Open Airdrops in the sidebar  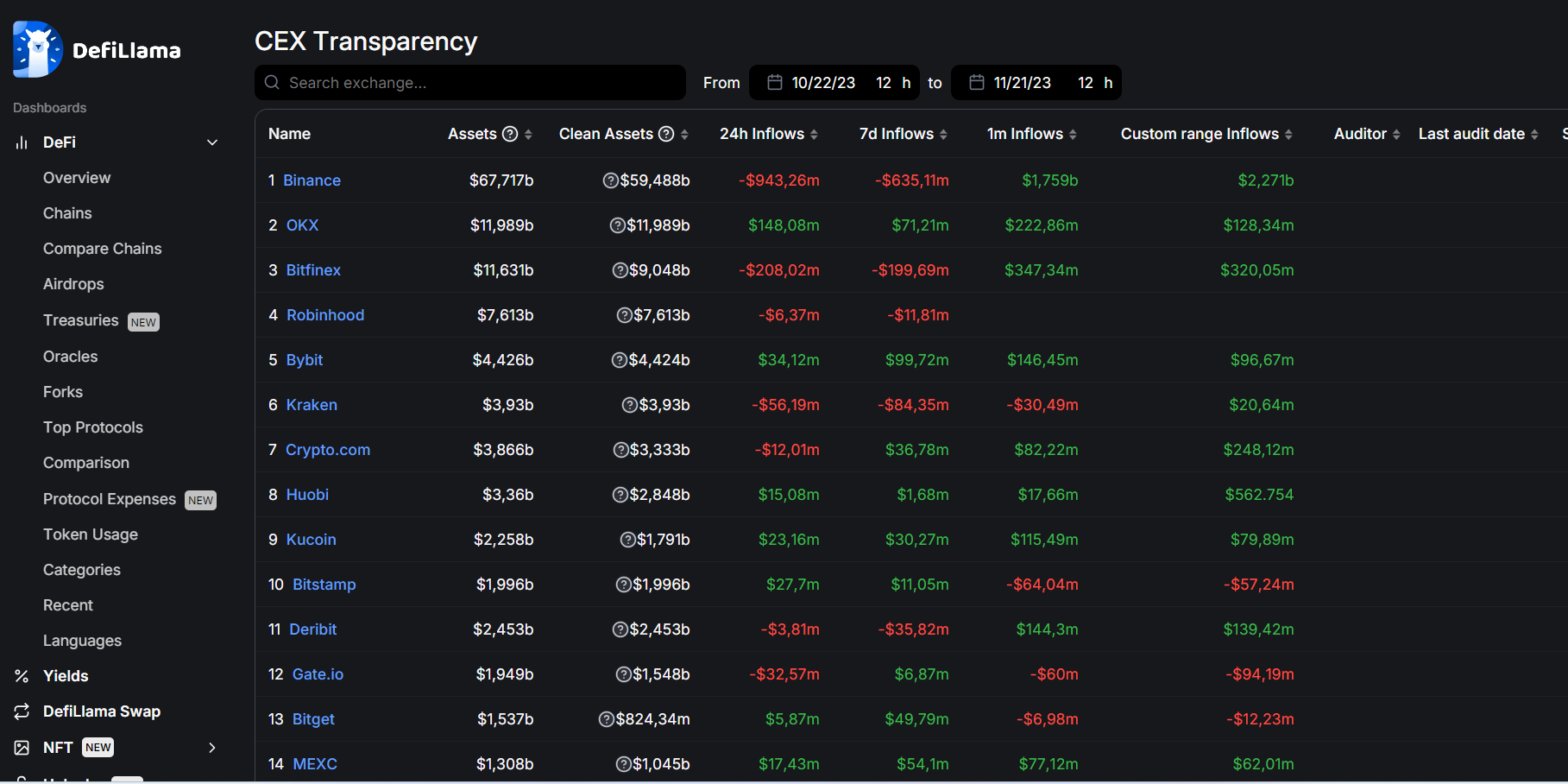(73, 284)
